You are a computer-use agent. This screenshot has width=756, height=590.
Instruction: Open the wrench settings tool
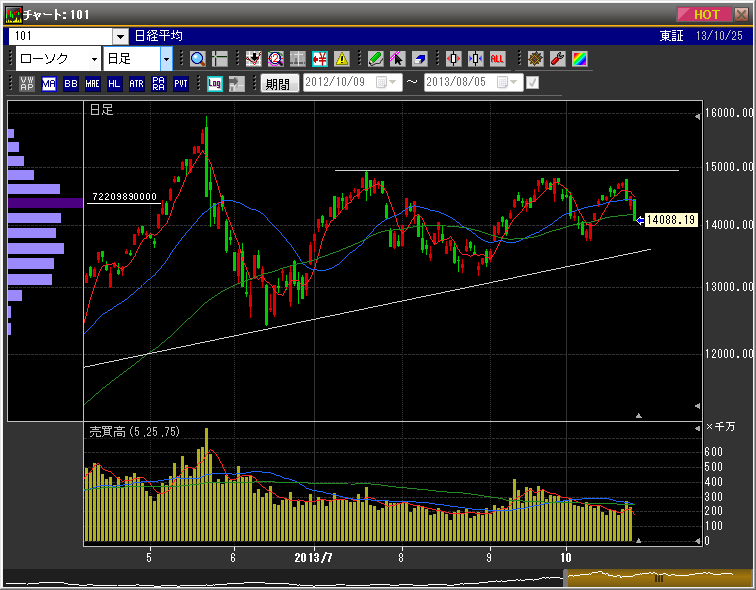[558, 59]
